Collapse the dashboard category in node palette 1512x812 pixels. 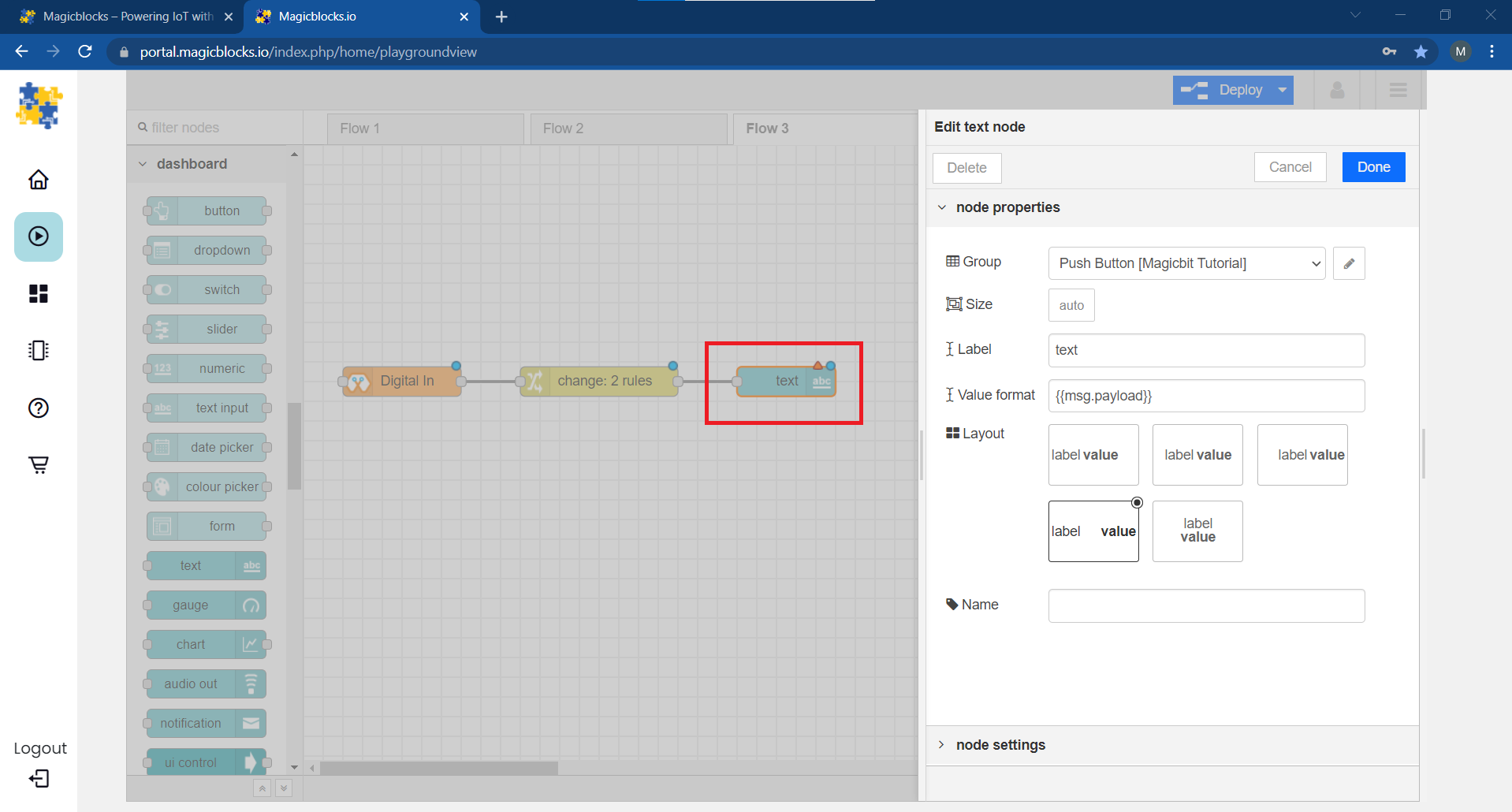pos(143,163)
